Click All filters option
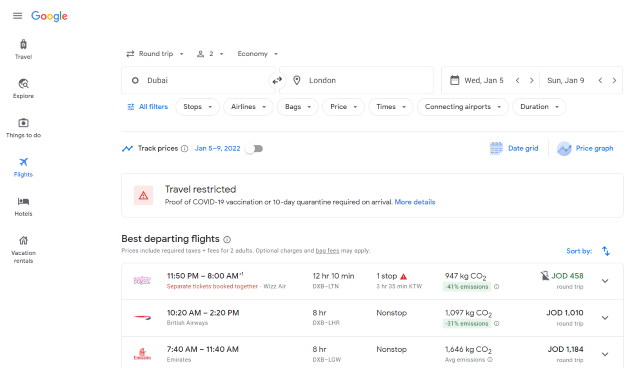The height and width of the screenshot is (368, 640). pyautogui.click(x=148, y=107)
